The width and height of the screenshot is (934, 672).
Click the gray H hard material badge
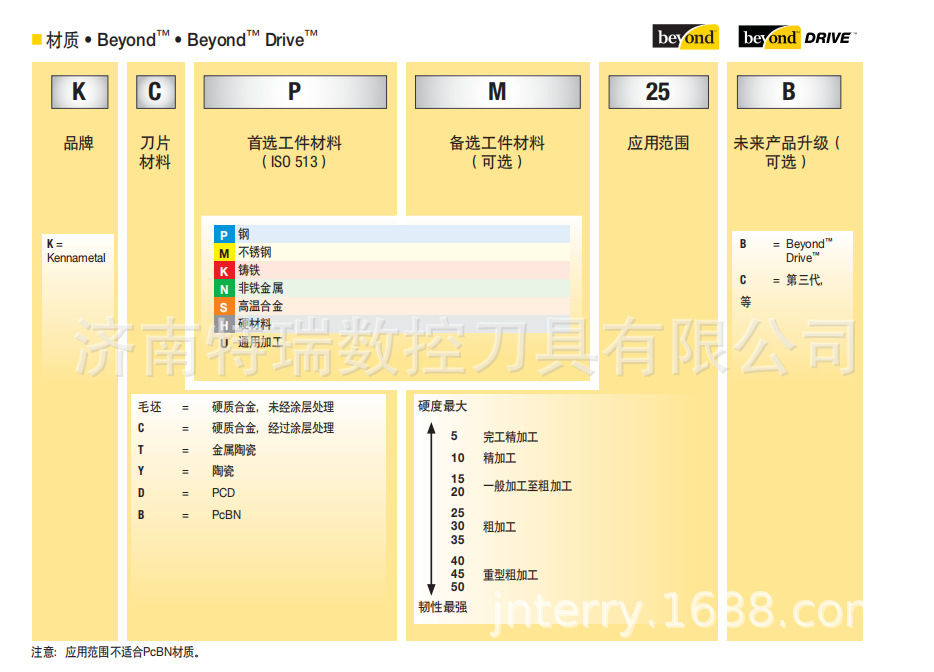[x=223, y=325]
